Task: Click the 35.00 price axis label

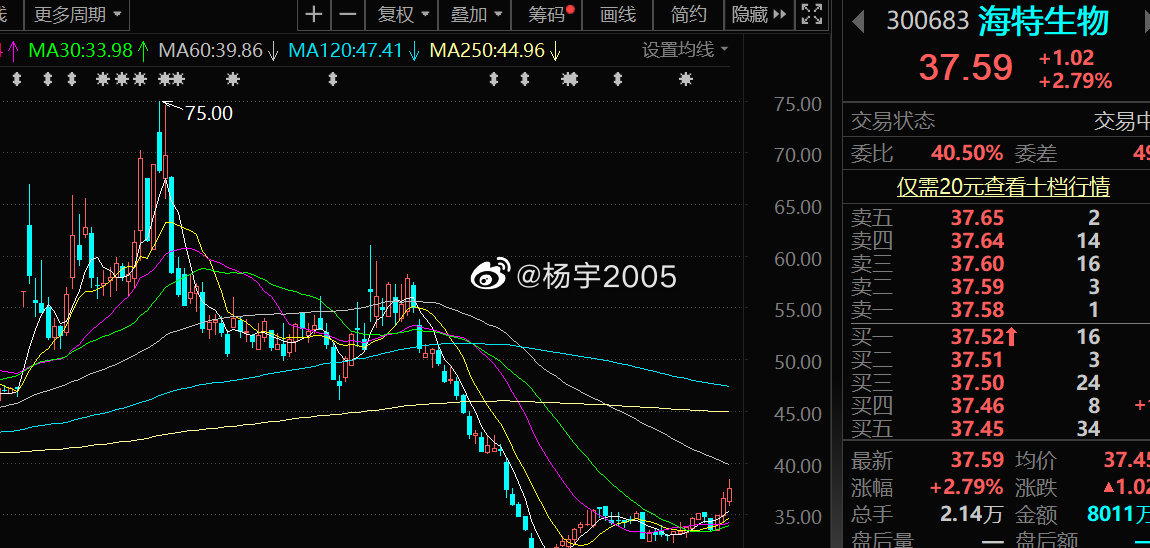Action: (x=797, y=517)
